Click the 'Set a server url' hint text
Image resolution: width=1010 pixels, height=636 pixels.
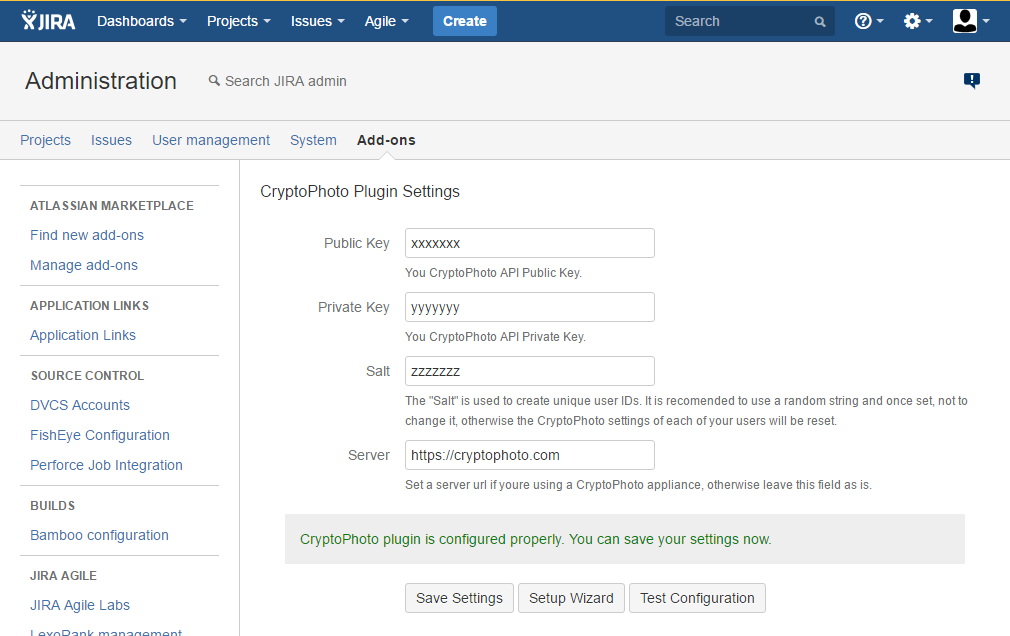point(638,485)
